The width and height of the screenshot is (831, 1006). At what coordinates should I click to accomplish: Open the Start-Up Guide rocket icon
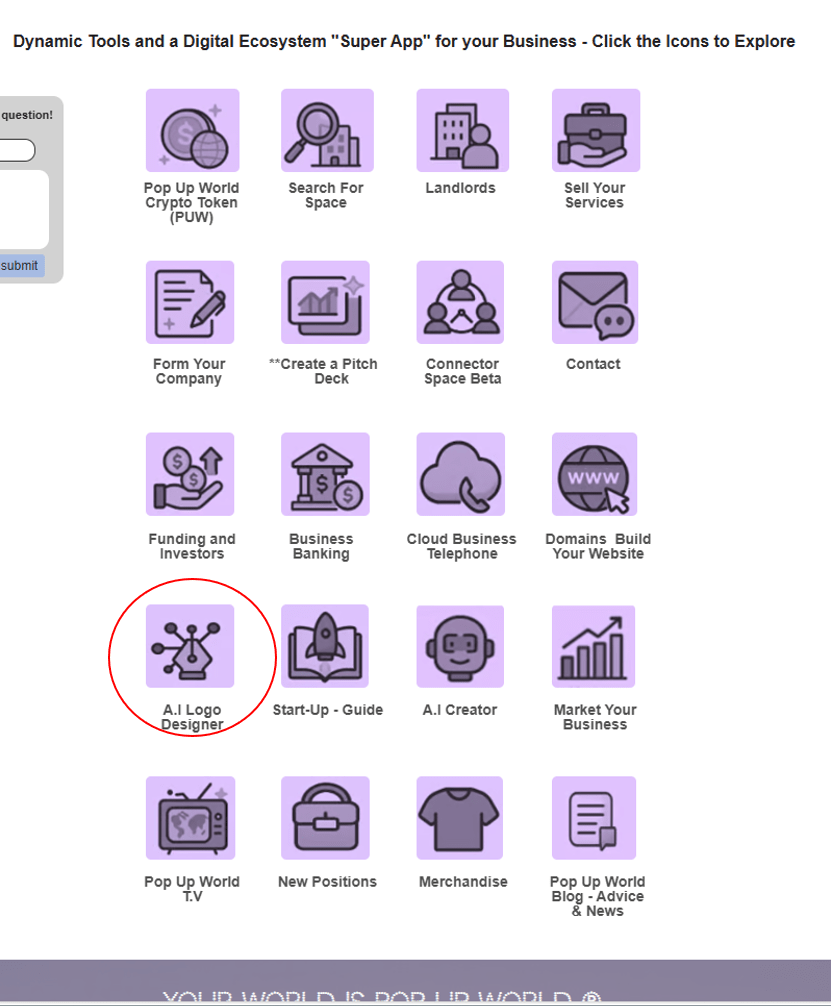(x=325, y=646)
